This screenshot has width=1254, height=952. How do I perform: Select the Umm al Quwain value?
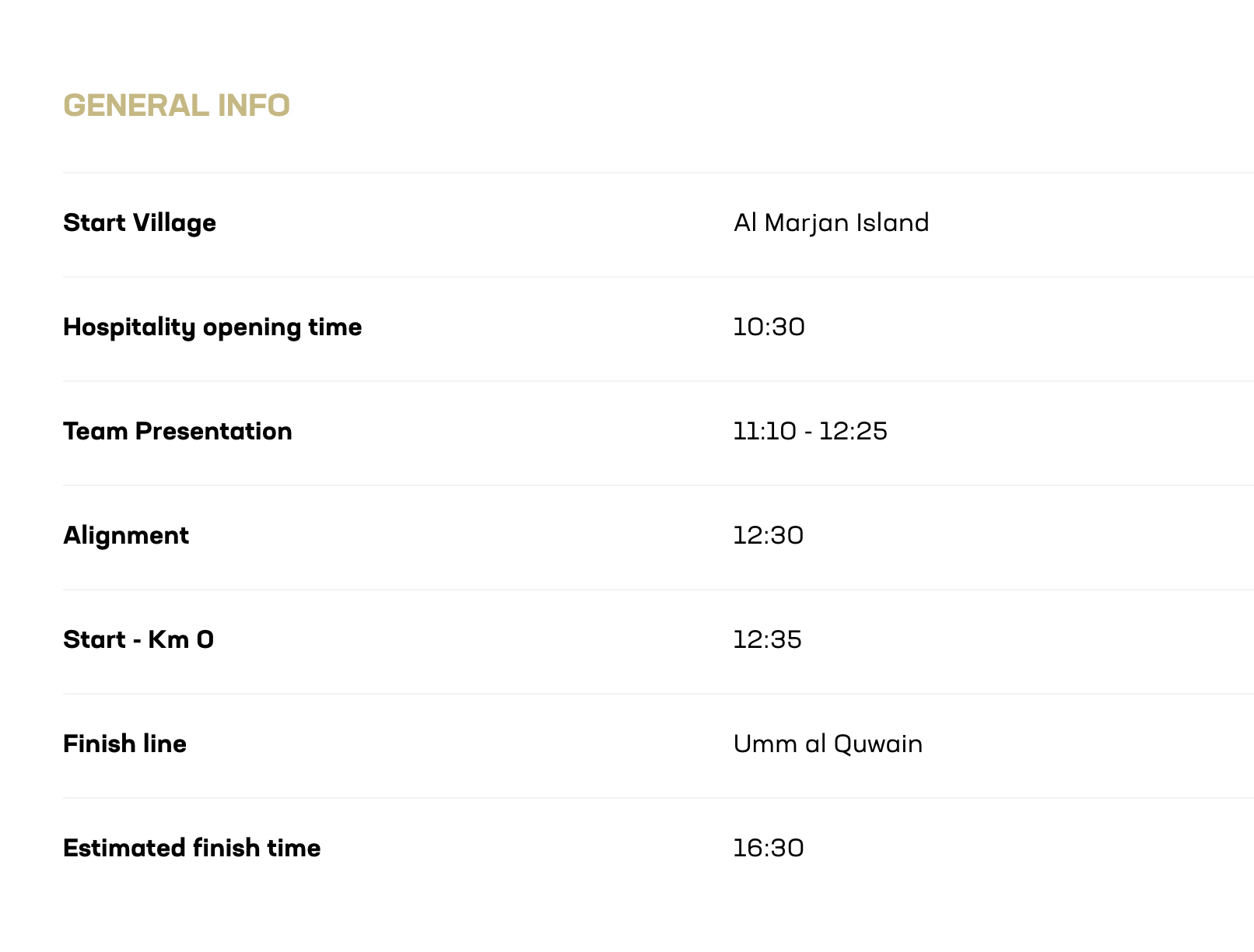(828, 744)
